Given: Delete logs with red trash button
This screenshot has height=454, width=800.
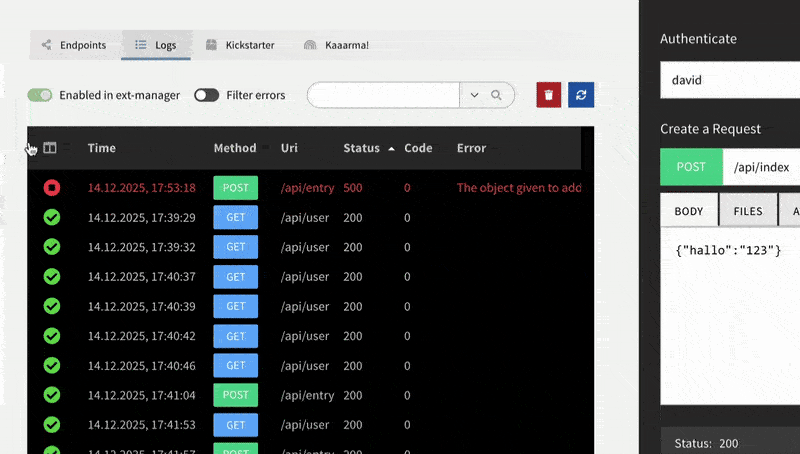Looking at the screenshot, I should (548, 95).
